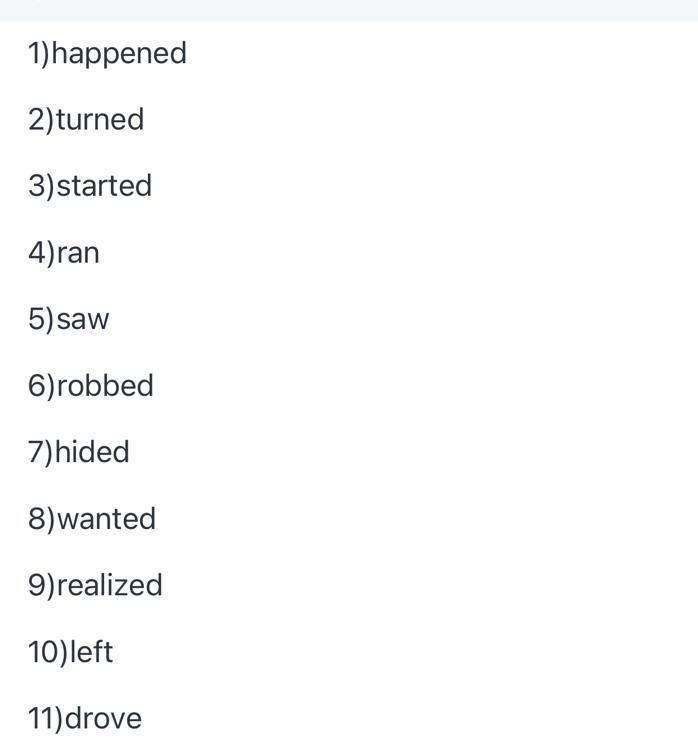Click the number label '7)' before hided
The image size is (698, 739).
coord(40,452)
